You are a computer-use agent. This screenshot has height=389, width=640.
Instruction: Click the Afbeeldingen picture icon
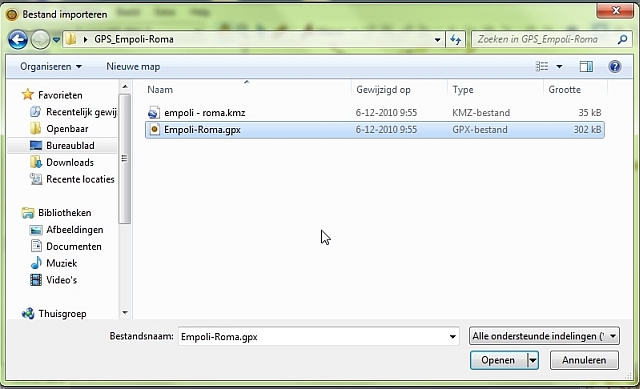36,230
